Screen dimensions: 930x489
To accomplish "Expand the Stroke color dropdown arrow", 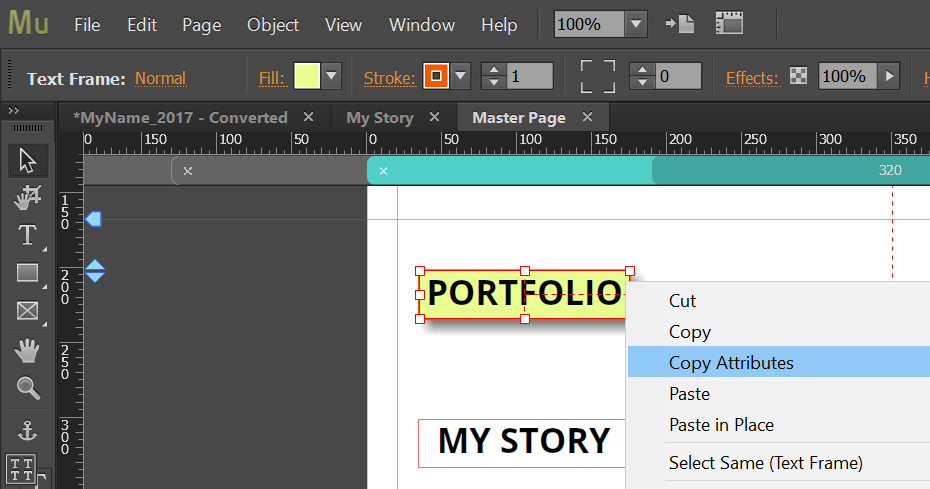I will (x=460, y=76).
